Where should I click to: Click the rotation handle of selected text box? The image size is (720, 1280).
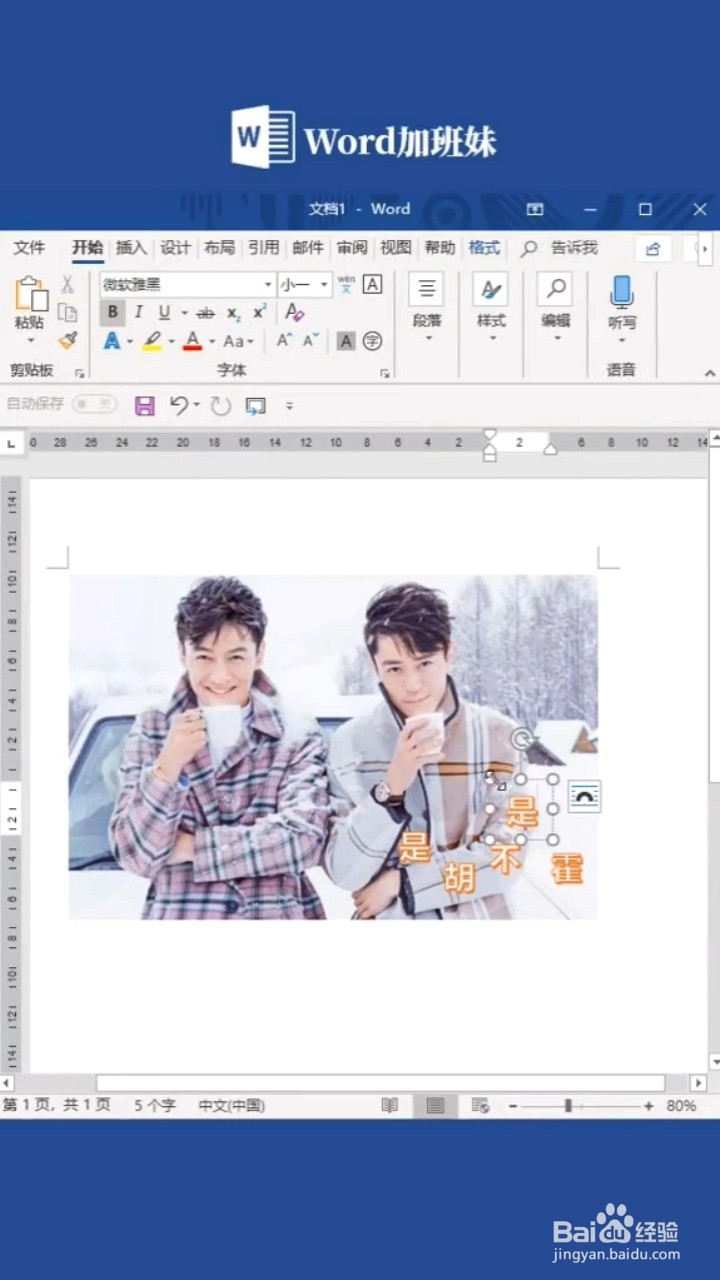point(521,739)
